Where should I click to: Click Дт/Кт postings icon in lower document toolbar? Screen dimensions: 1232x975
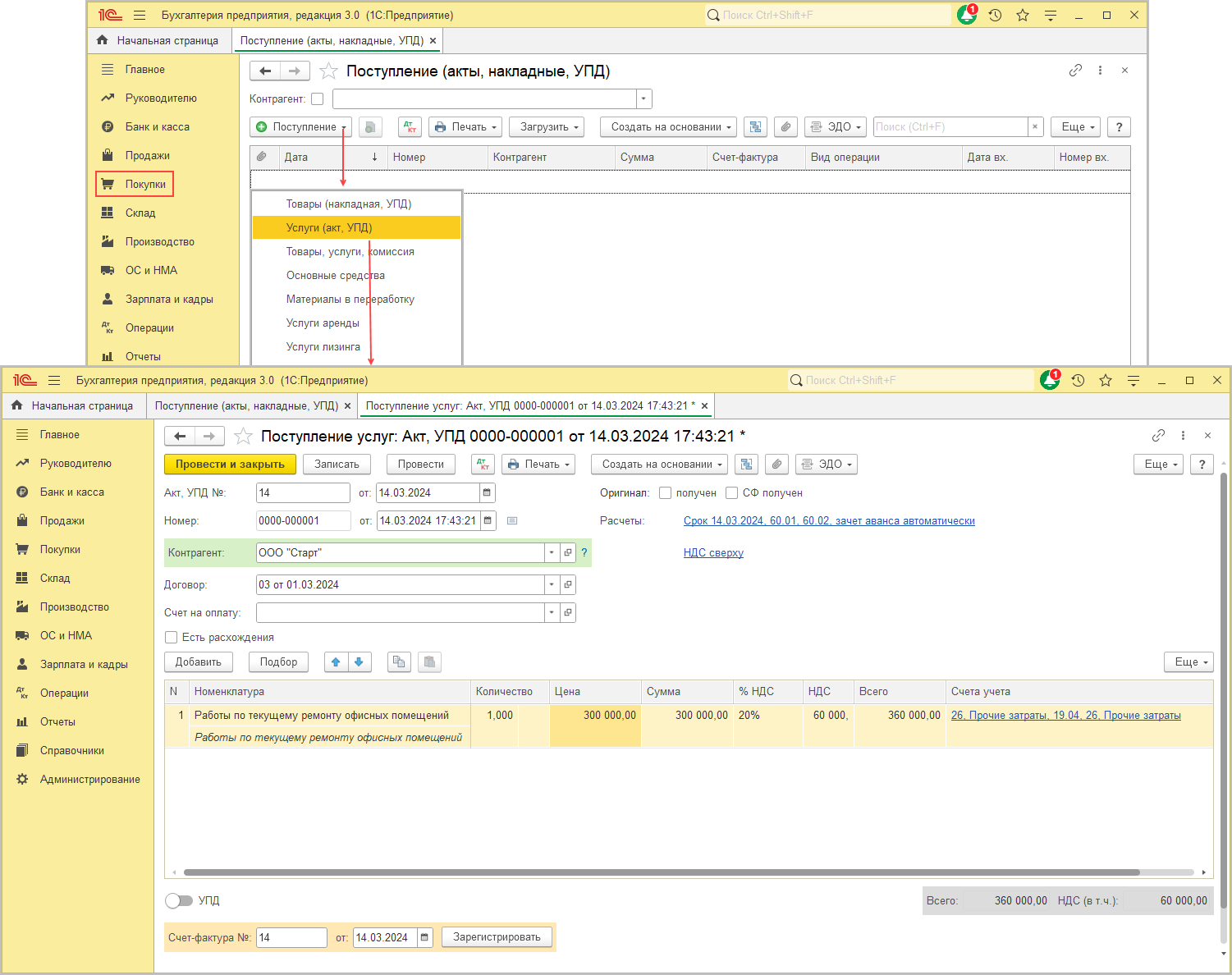(x=483, y=465)
